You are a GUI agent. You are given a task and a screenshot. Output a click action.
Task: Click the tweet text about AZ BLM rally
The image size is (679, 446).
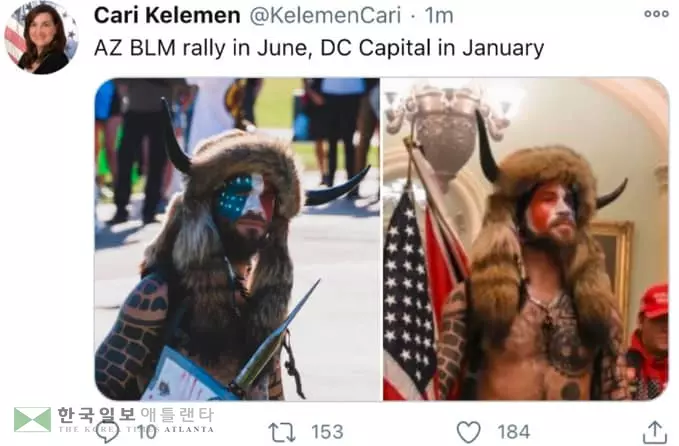319,48
